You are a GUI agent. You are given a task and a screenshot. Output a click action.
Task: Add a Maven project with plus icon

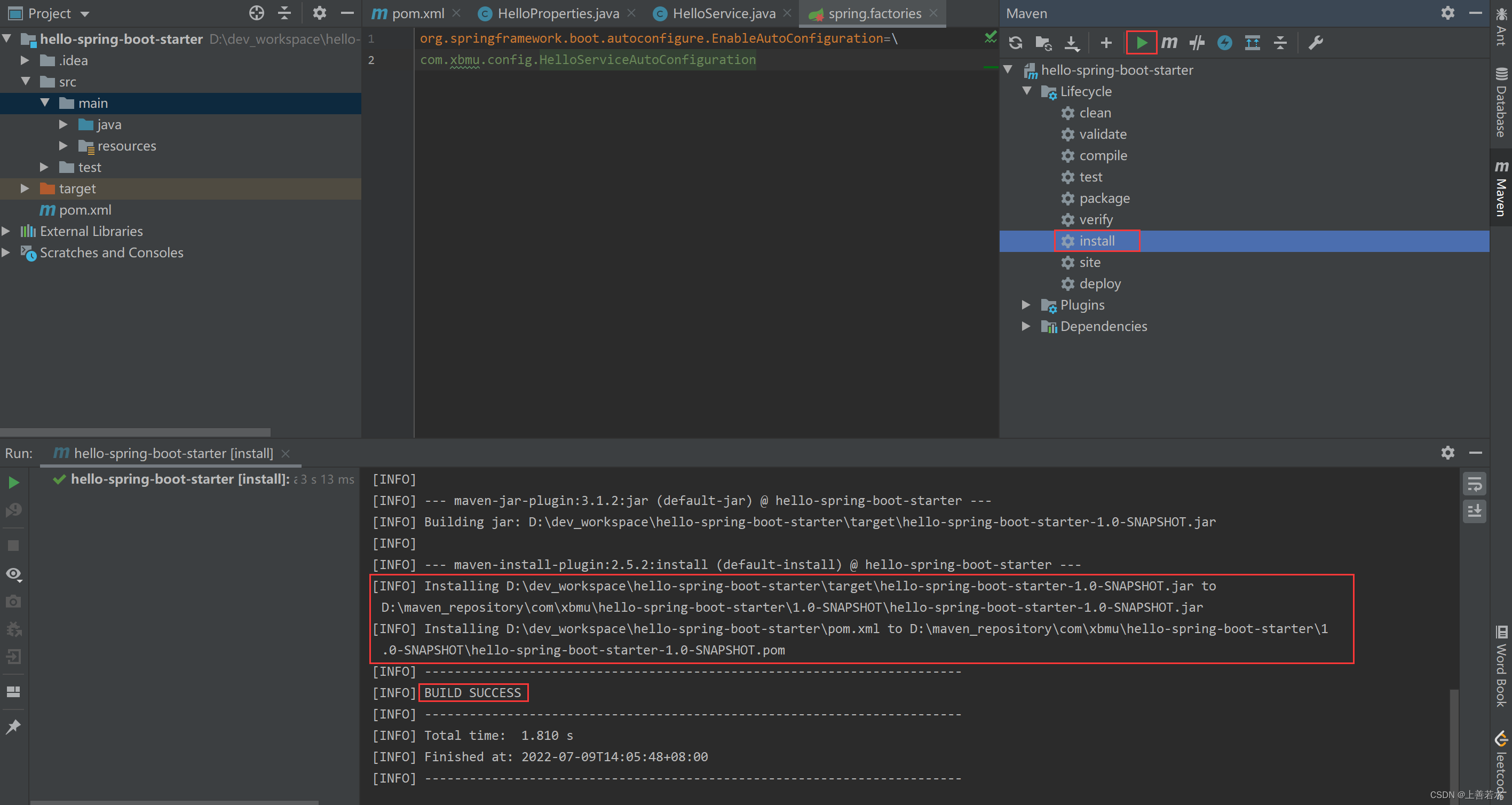click(1106, 43)
